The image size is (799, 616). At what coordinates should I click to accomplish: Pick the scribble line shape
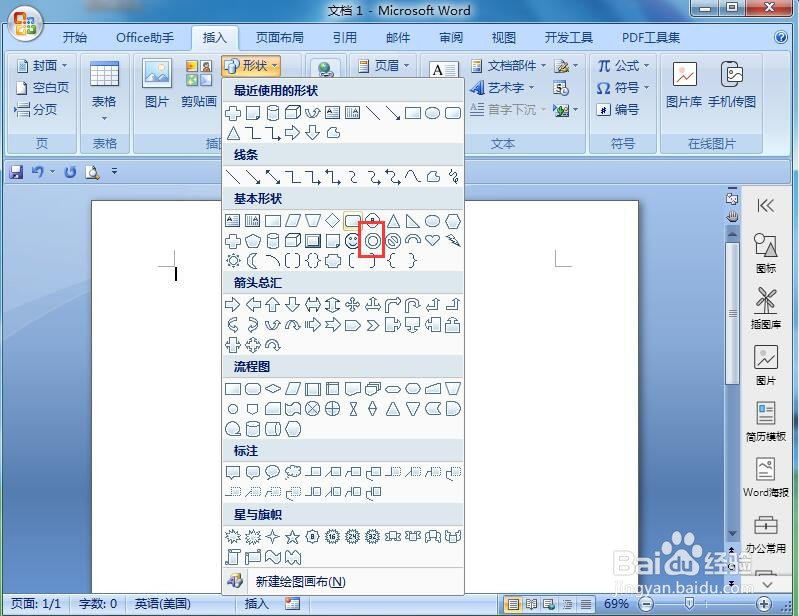(453, 177)
